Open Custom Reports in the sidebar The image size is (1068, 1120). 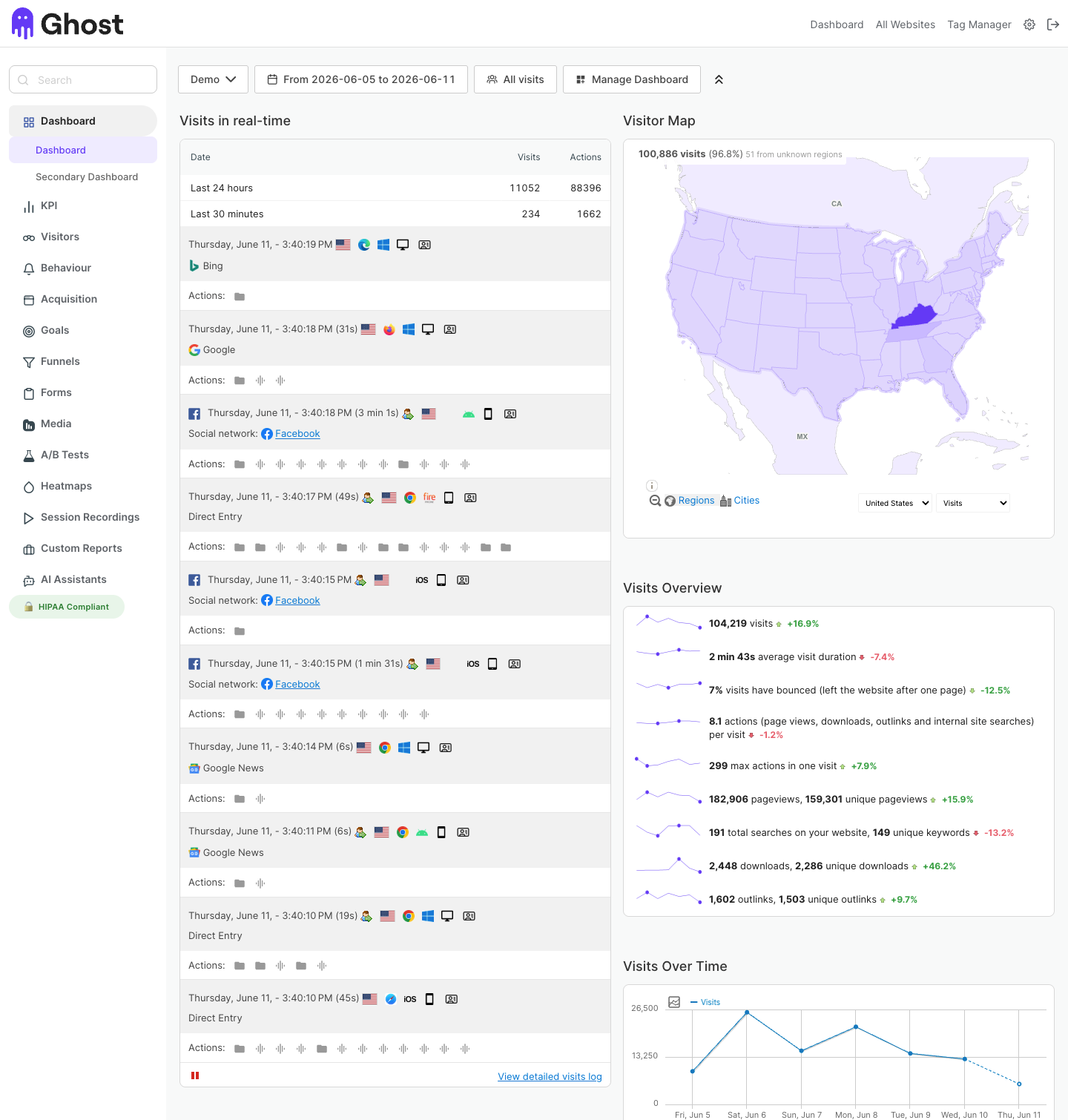(83, 548)
